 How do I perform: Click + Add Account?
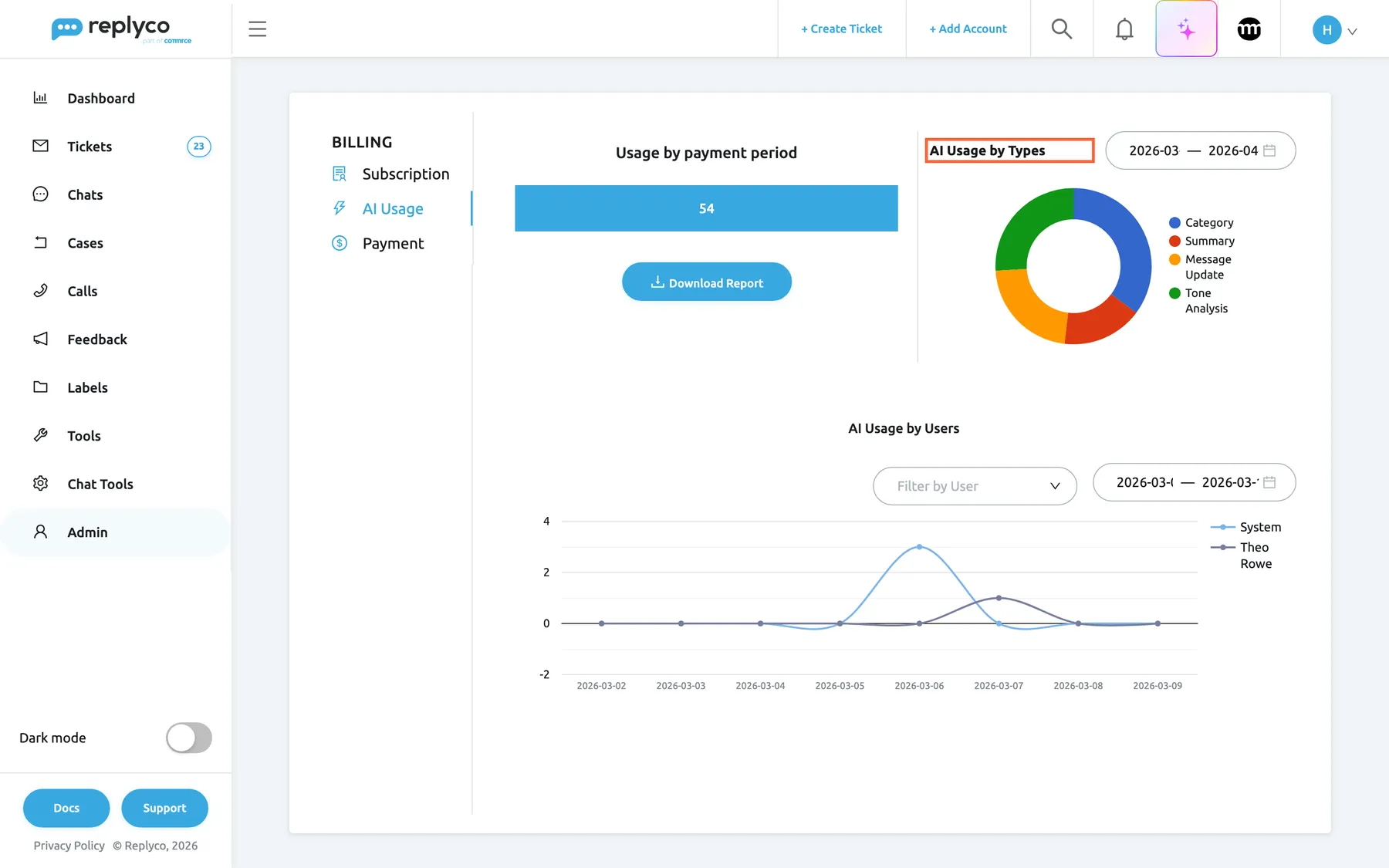[968, 29]
